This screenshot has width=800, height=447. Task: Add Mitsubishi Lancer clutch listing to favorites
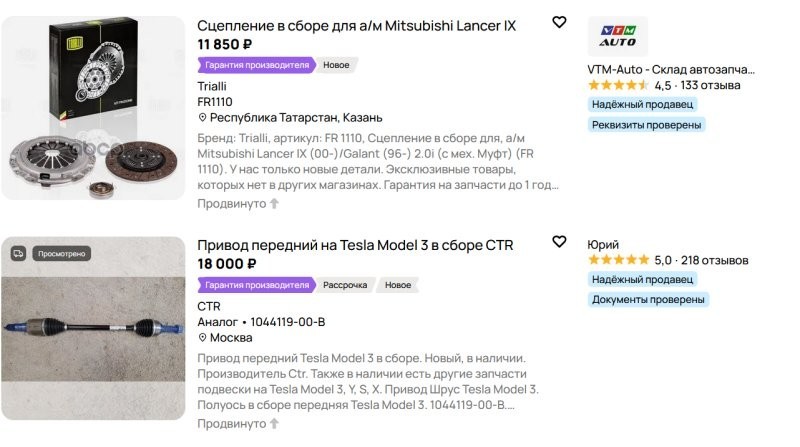pyautogui.click(x=559, y=22)
